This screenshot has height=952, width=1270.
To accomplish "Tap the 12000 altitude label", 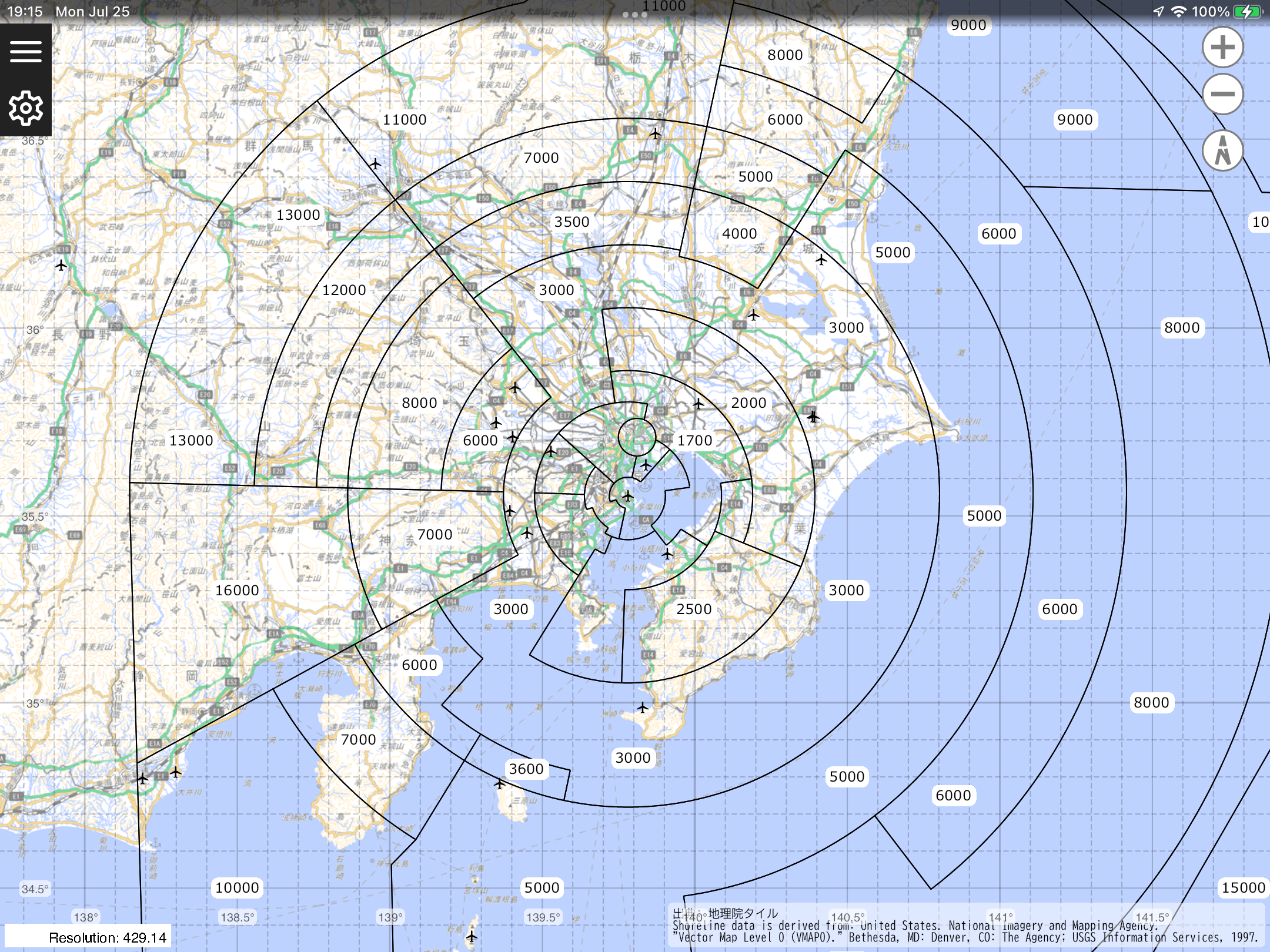I will (344, 290).
